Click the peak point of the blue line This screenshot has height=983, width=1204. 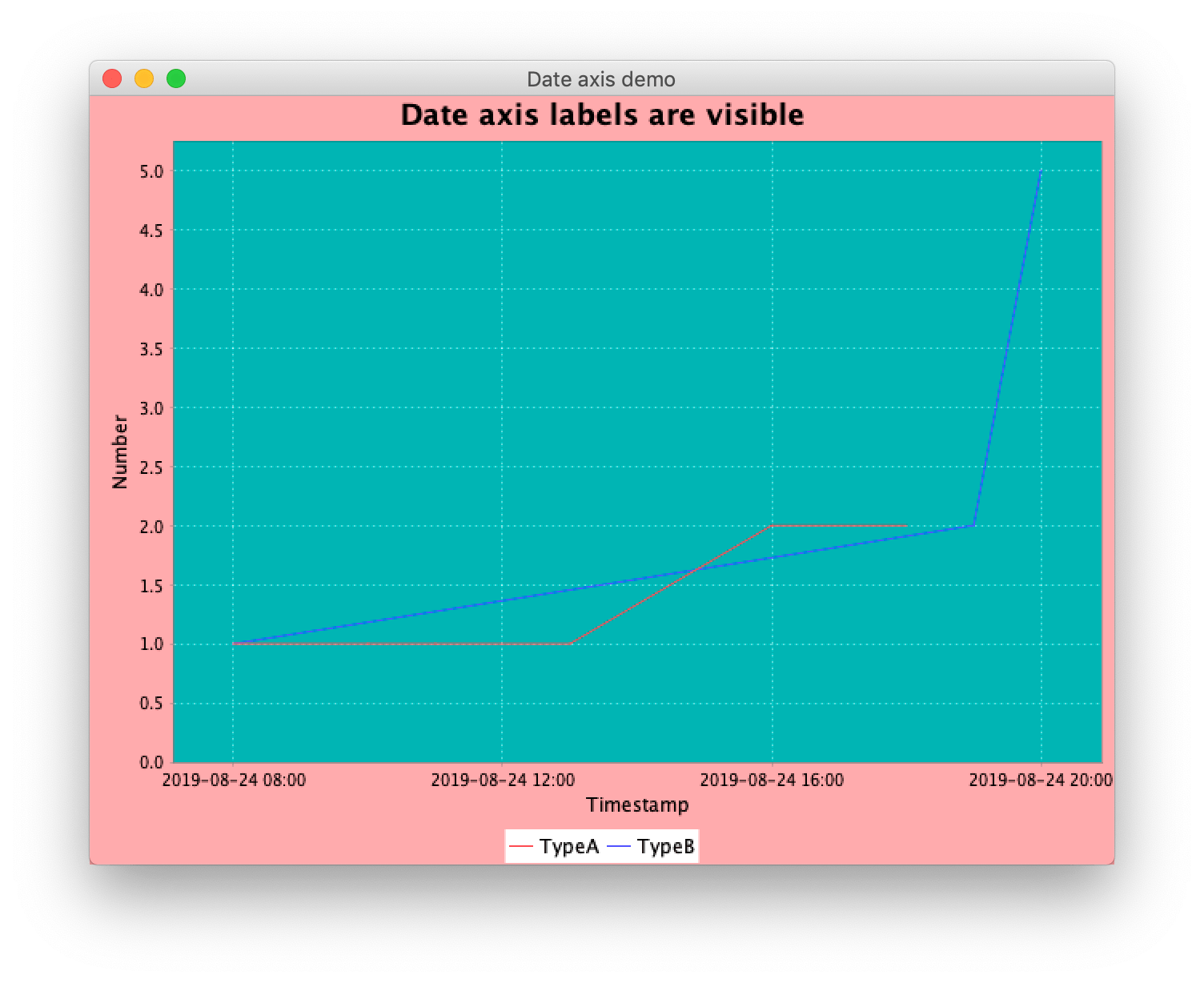click(x=1039, y=171)
